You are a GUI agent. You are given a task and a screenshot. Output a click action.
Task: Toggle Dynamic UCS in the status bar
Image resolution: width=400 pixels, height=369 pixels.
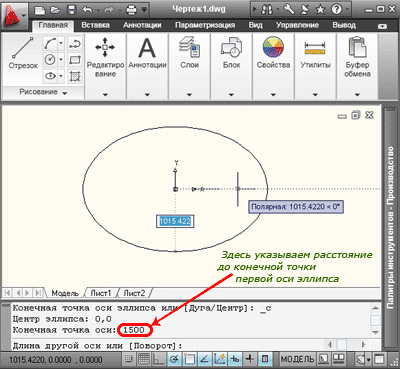pyautogui.click(x=220, y=359)
